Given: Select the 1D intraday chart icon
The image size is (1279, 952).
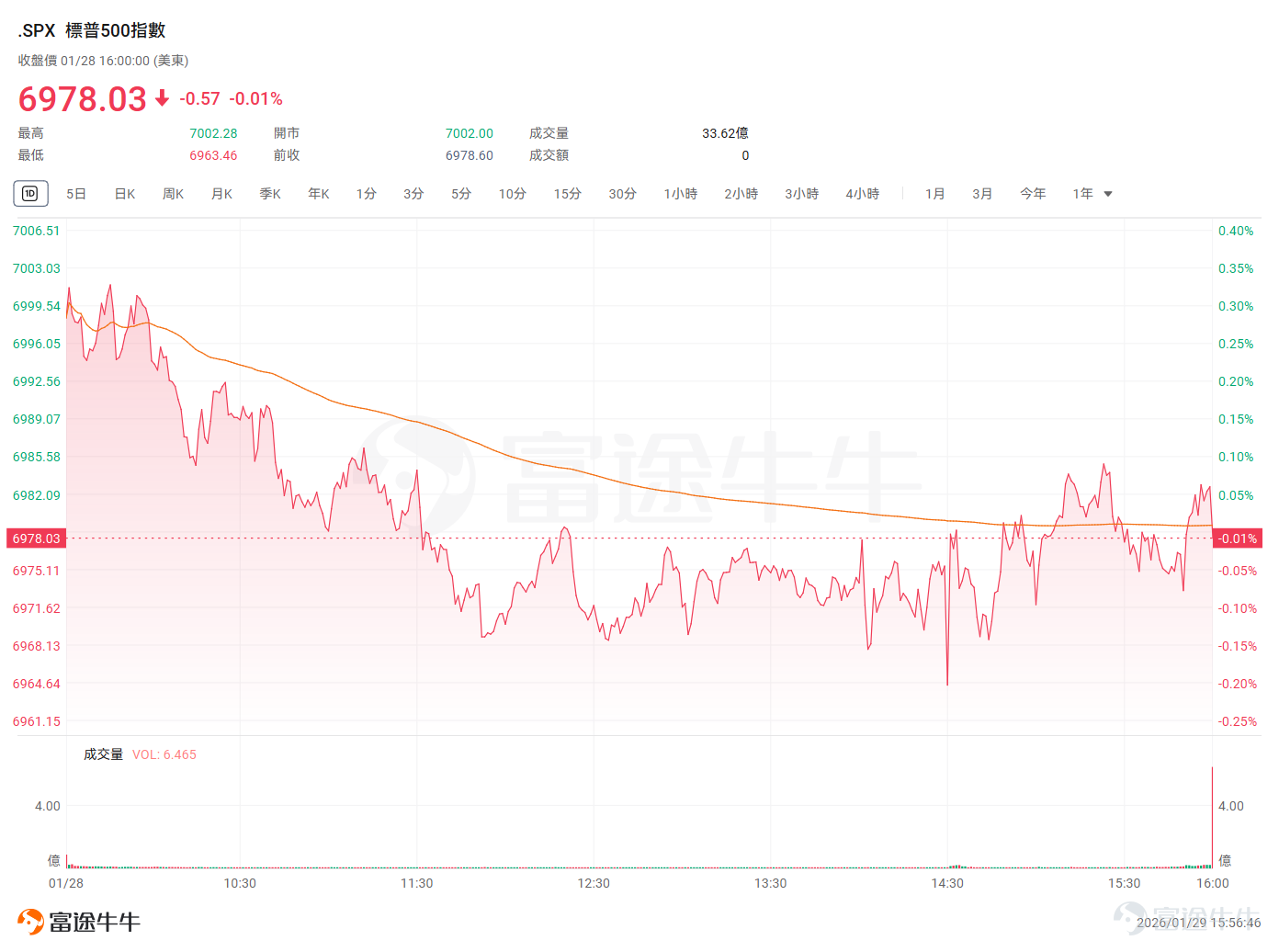Looking at the screenshot, I should tap(30, 194).
